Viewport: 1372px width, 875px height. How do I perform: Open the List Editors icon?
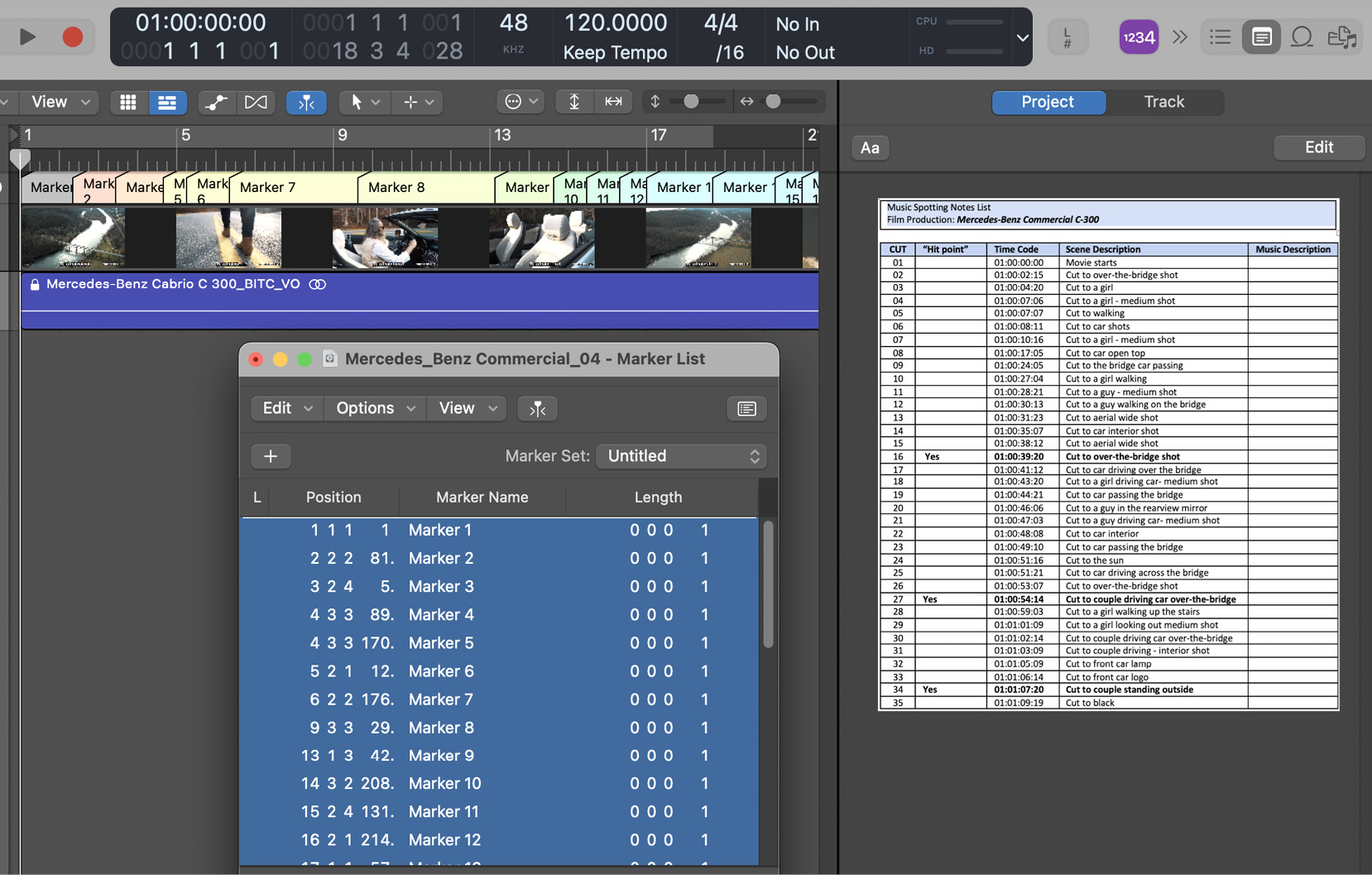1220,37
